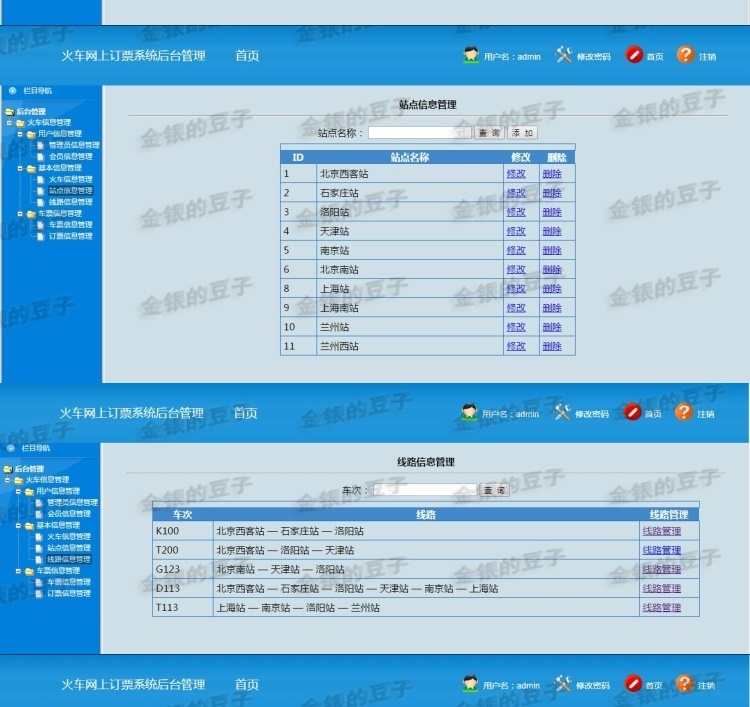The image size is (750, 707).
Task: Collapse the 车票信息管理 node in the station page sidebar
Action: coord(20,214)
